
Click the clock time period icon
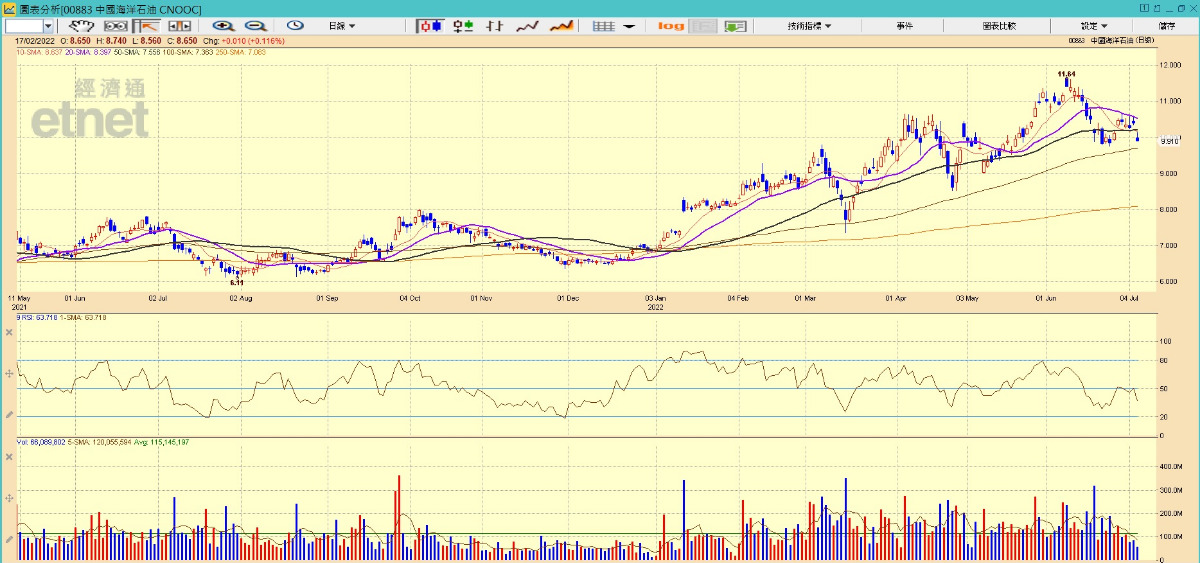click(x=296, y=26)
